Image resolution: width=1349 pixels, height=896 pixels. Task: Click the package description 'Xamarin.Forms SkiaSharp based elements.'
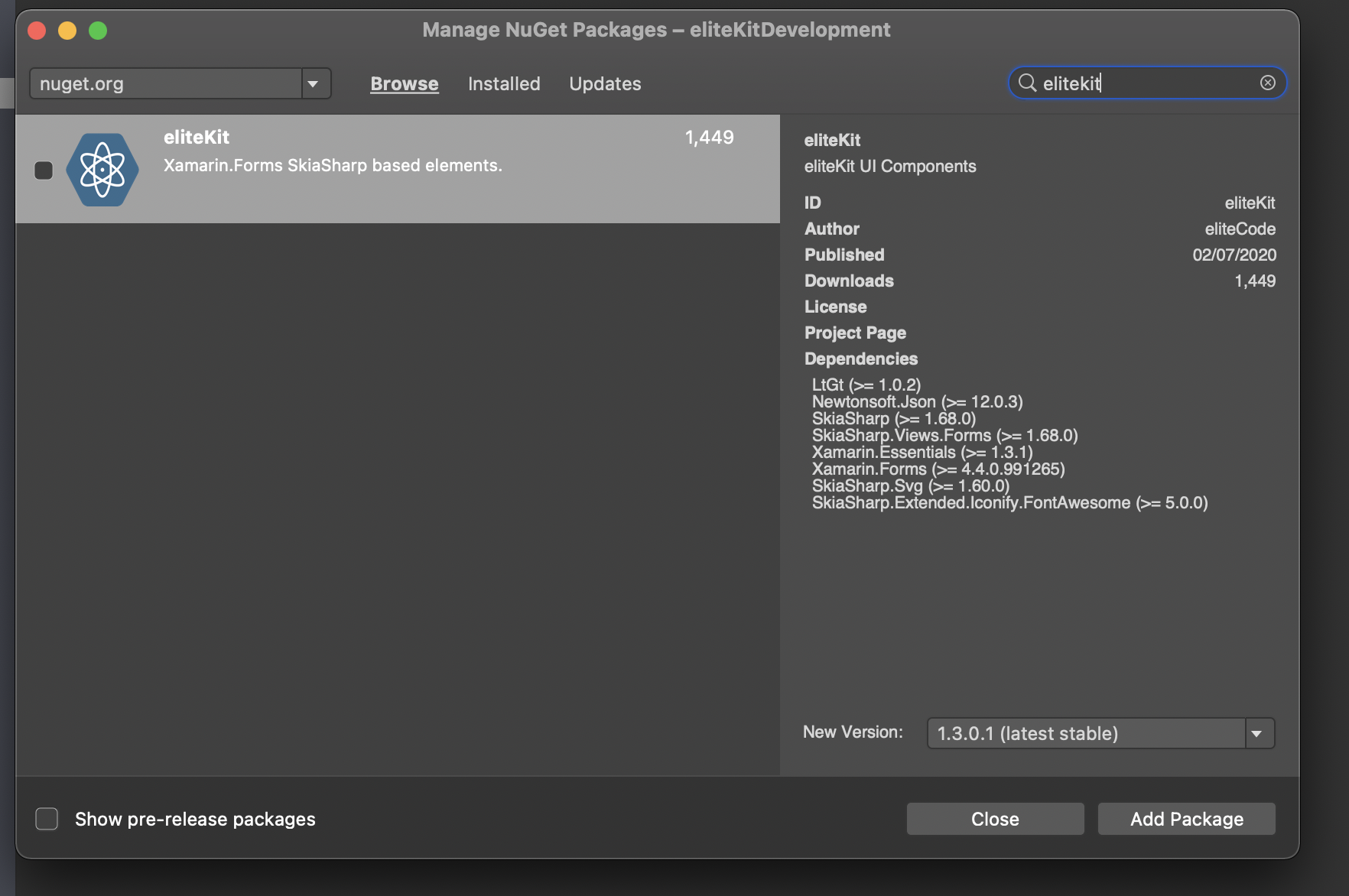pos(333,165)
